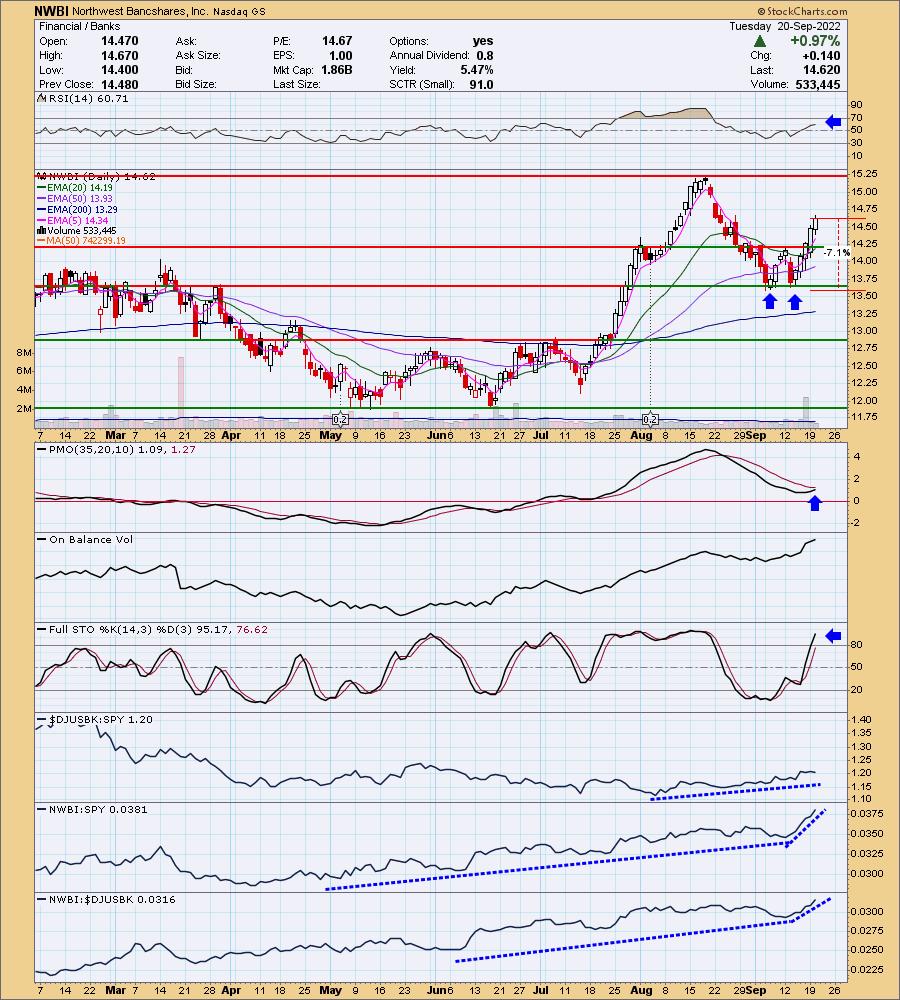Screen dimensions: 900x1000
Task: Click the August 0.2 dividend marker
Action: click(x=650, y=419)
